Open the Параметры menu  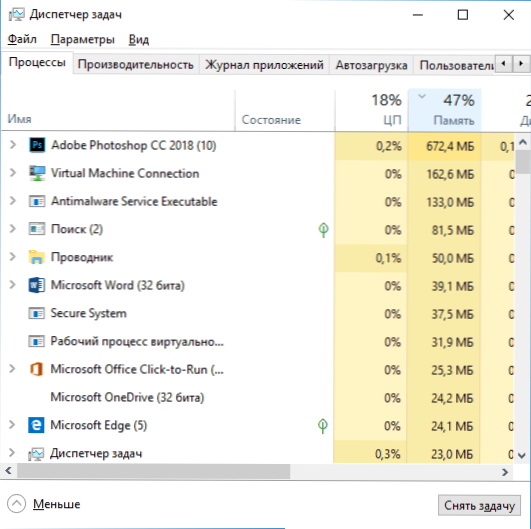coord(83,40)
